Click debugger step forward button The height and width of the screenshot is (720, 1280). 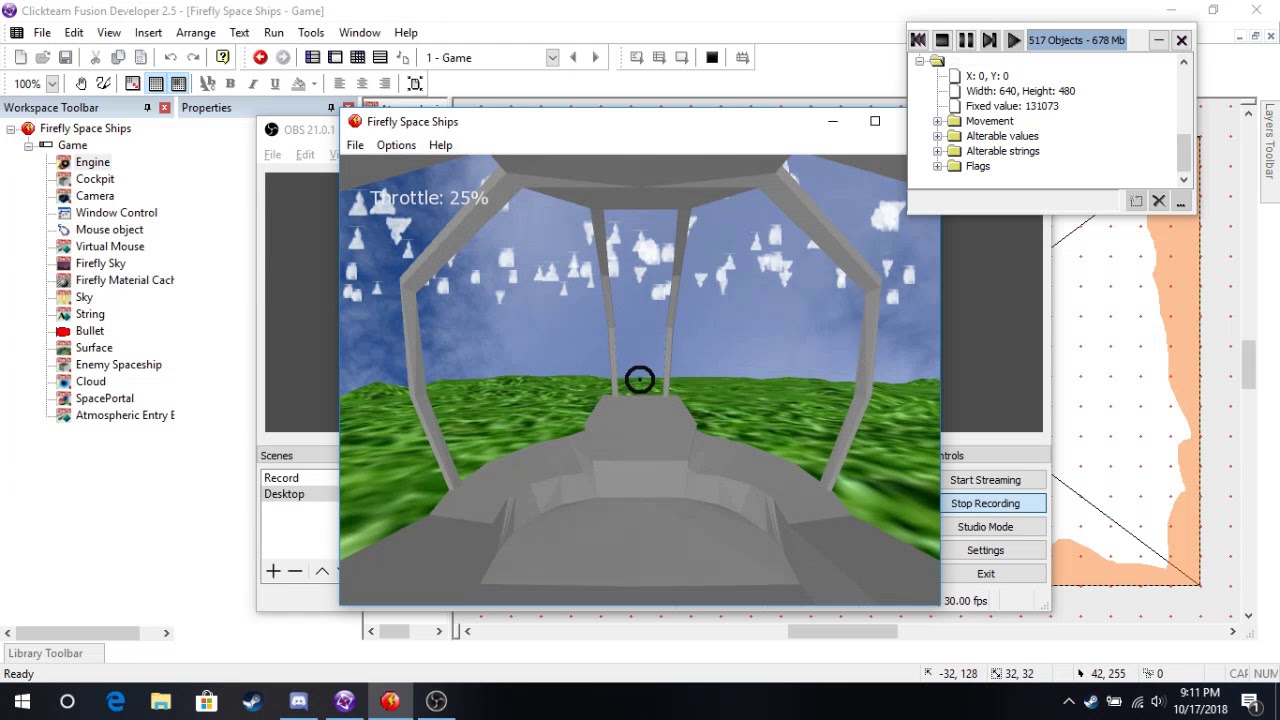click(x=990, y=41)
